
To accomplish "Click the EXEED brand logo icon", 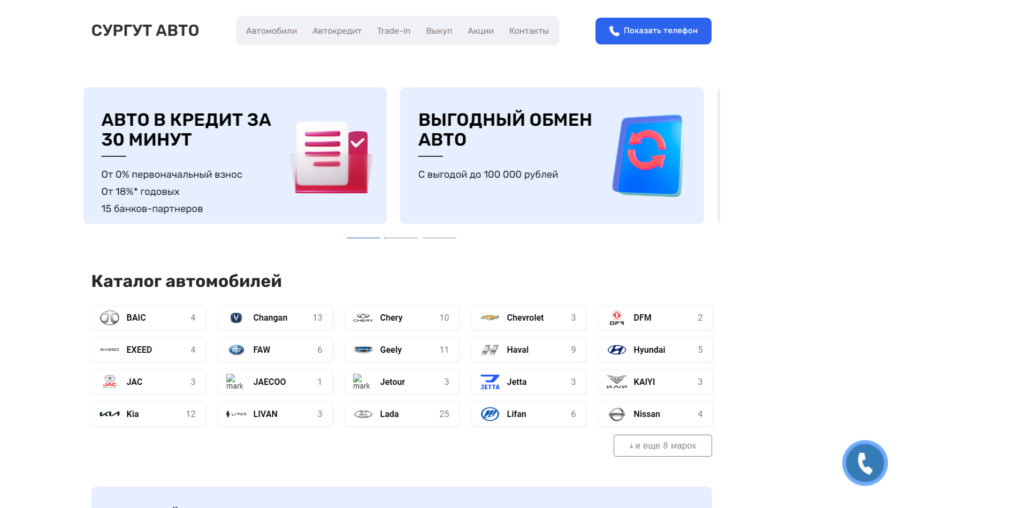I will [109, 350].
